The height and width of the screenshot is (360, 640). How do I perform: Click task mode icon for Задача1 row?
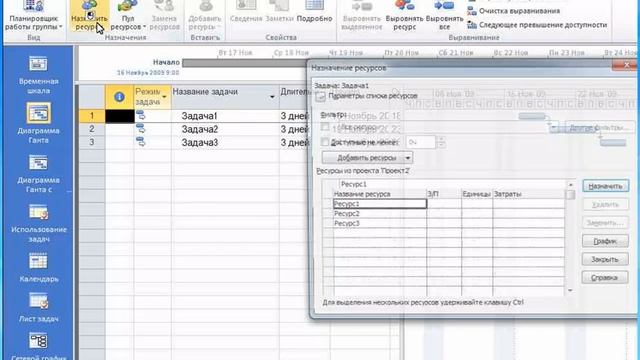click(x=140, y=116)
